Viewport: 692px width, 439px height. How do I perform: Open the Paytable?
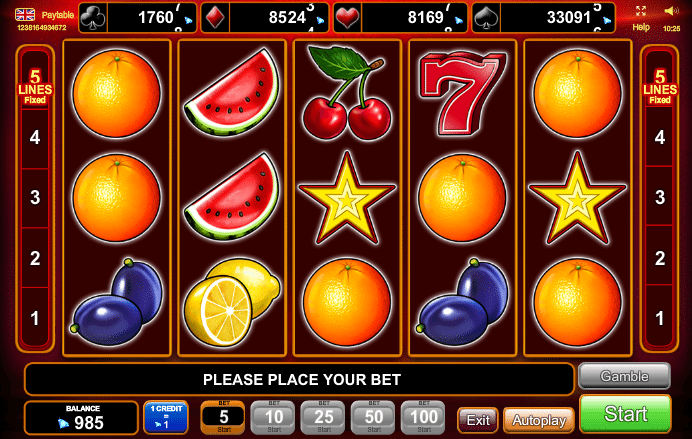(58, 15)
